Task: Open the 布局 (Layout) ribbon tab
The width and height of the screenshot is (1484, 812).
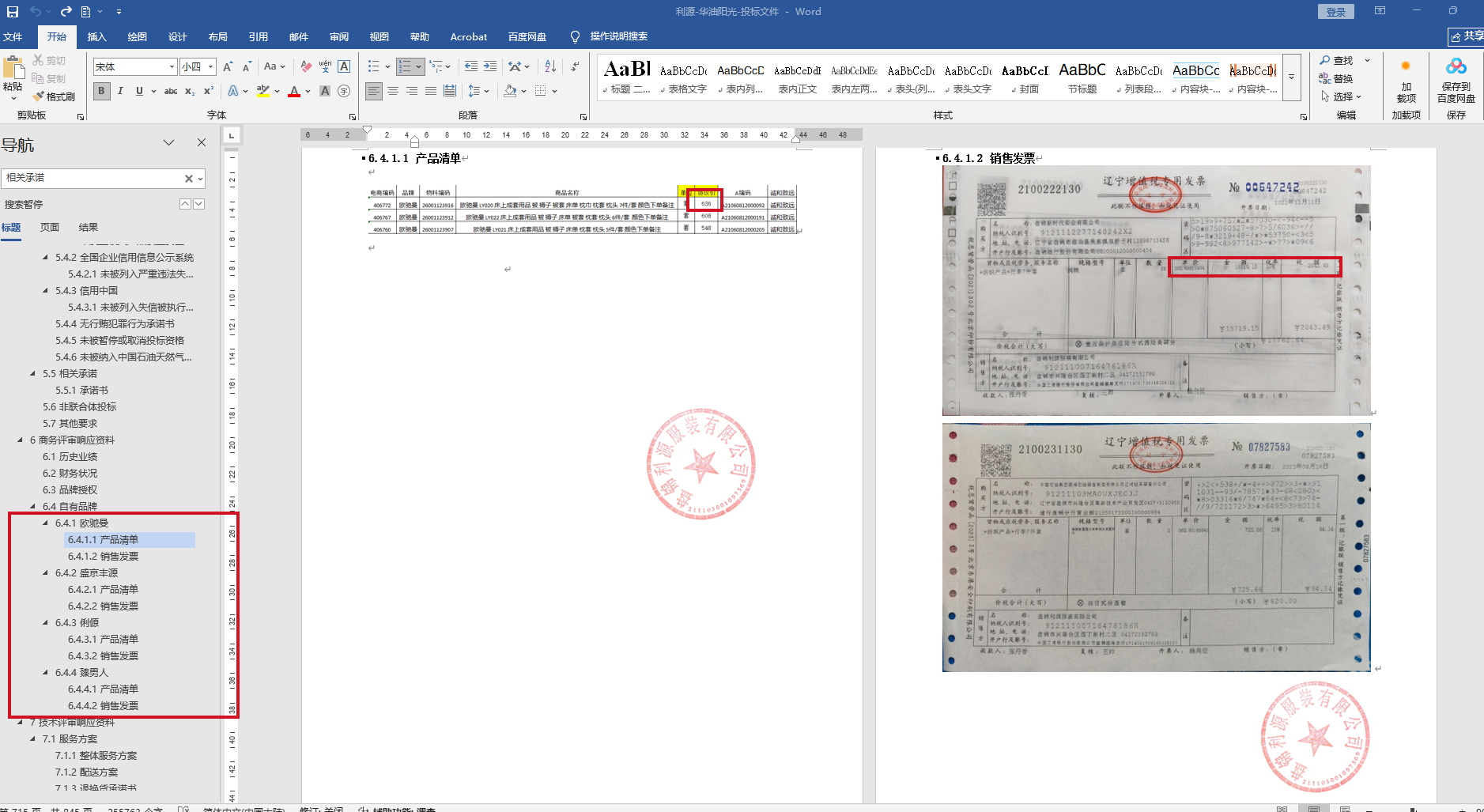Action: 218,37
